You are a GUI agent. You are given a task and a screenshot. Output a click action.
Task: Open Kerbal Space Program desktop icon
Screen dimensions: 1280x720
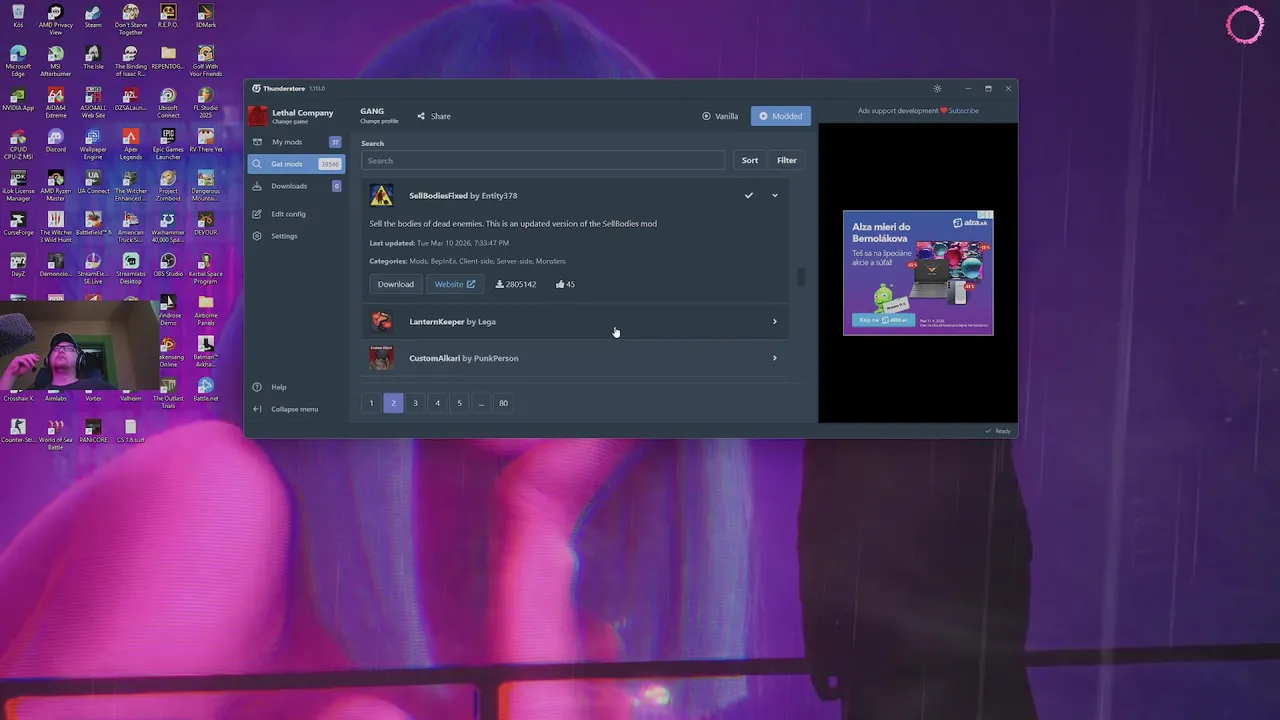point(205,269)
